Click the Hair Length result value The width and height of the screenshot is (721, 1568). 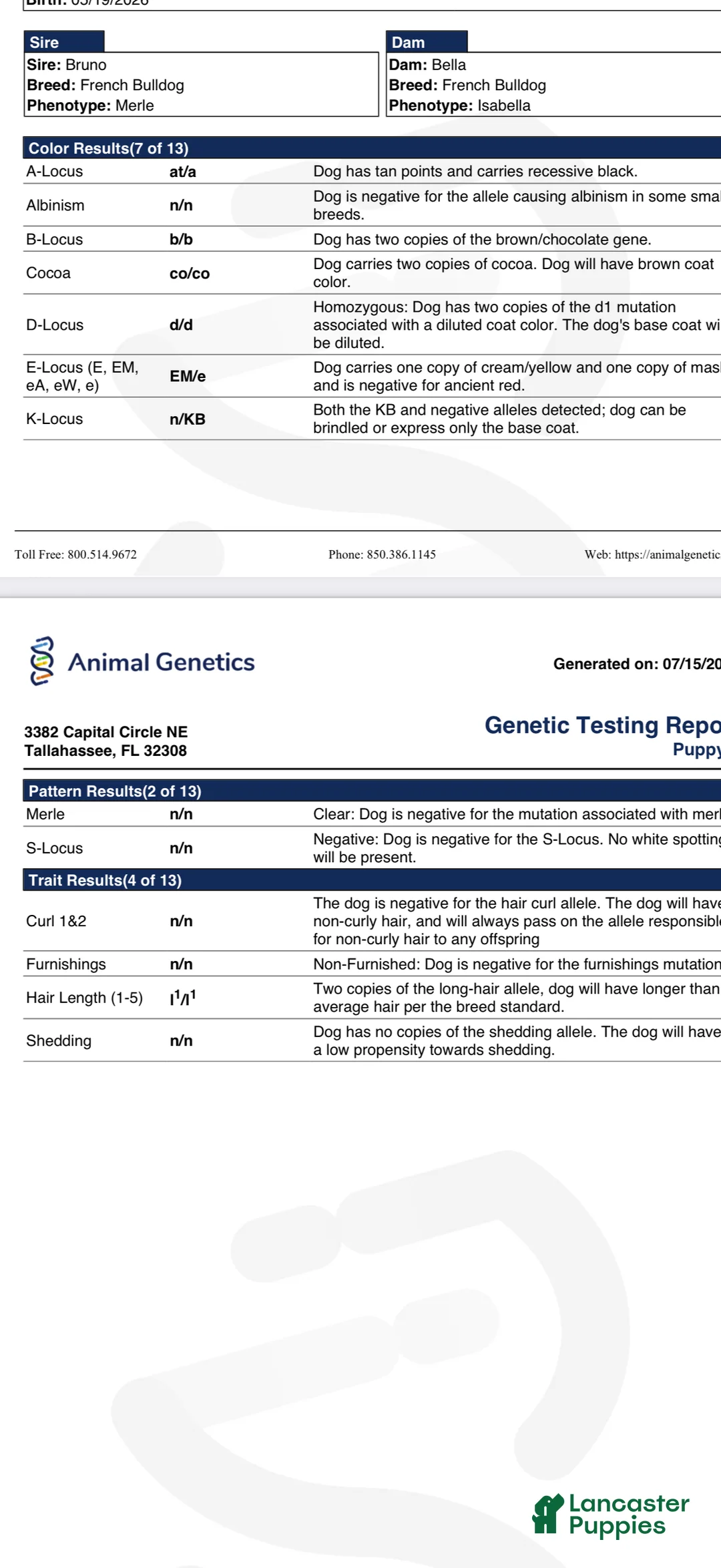pos(183,998)
